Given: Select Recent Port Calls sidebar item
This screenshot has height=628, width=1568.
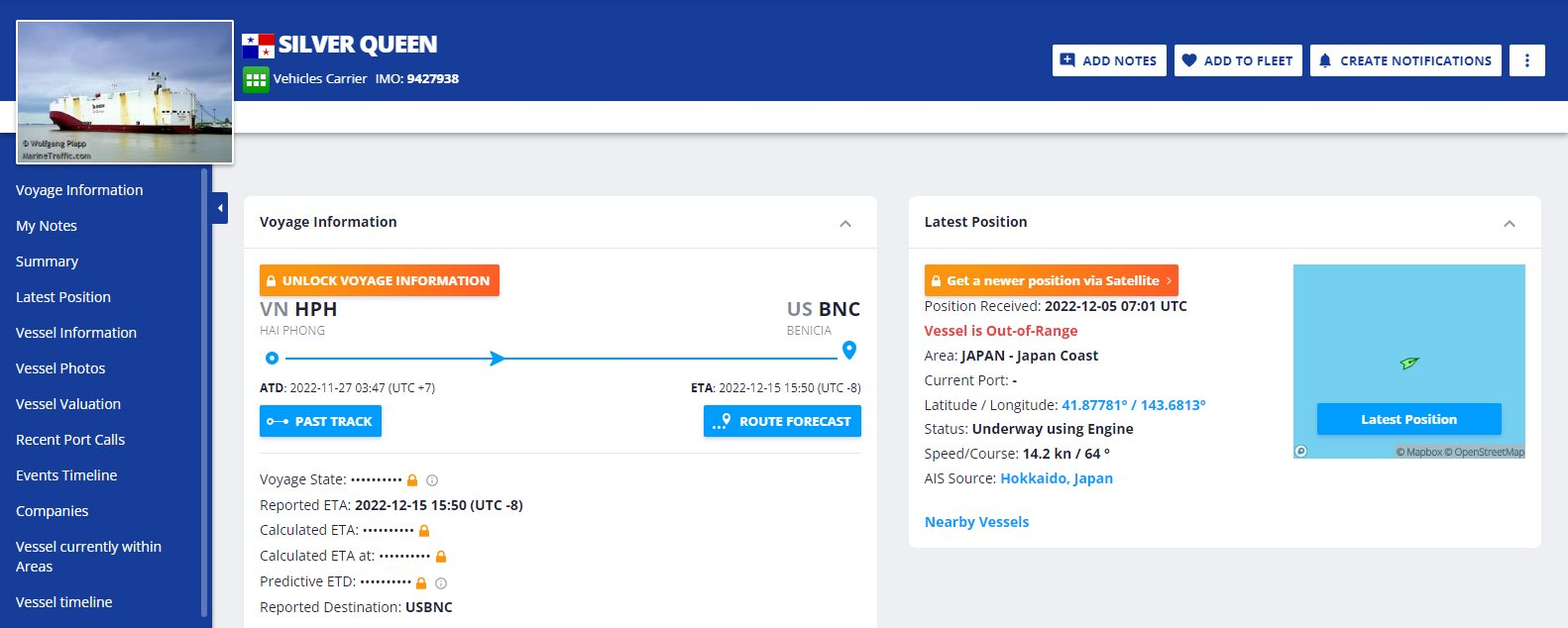Looking at the screenshot, I should (x=70, y=440).
